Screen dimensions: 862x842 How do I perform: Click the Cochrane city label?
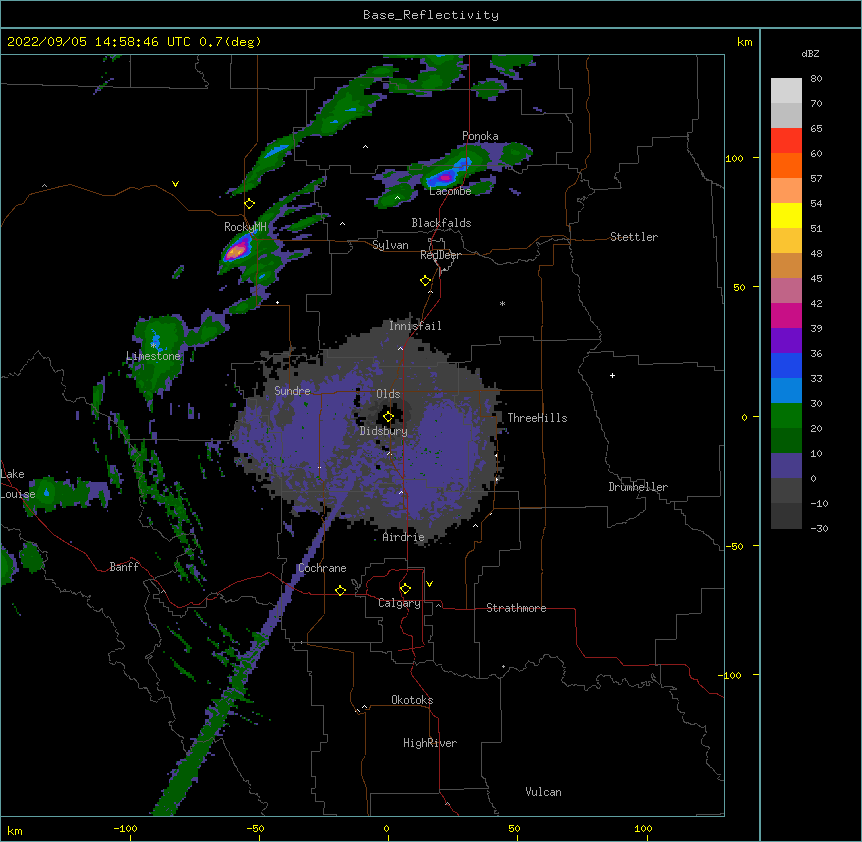point(322,568)
